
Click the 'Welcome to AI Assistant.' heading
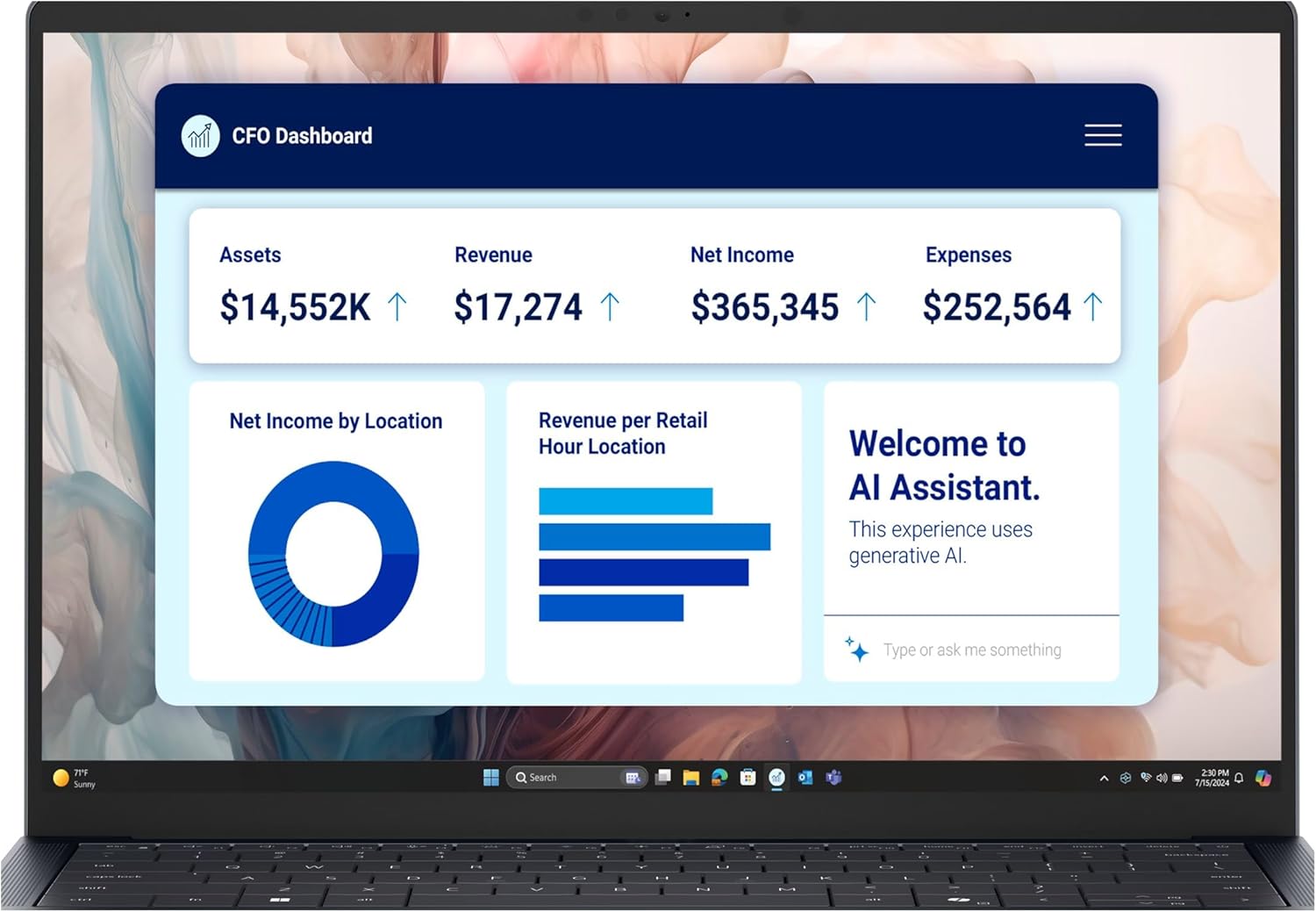coord(944,465)
